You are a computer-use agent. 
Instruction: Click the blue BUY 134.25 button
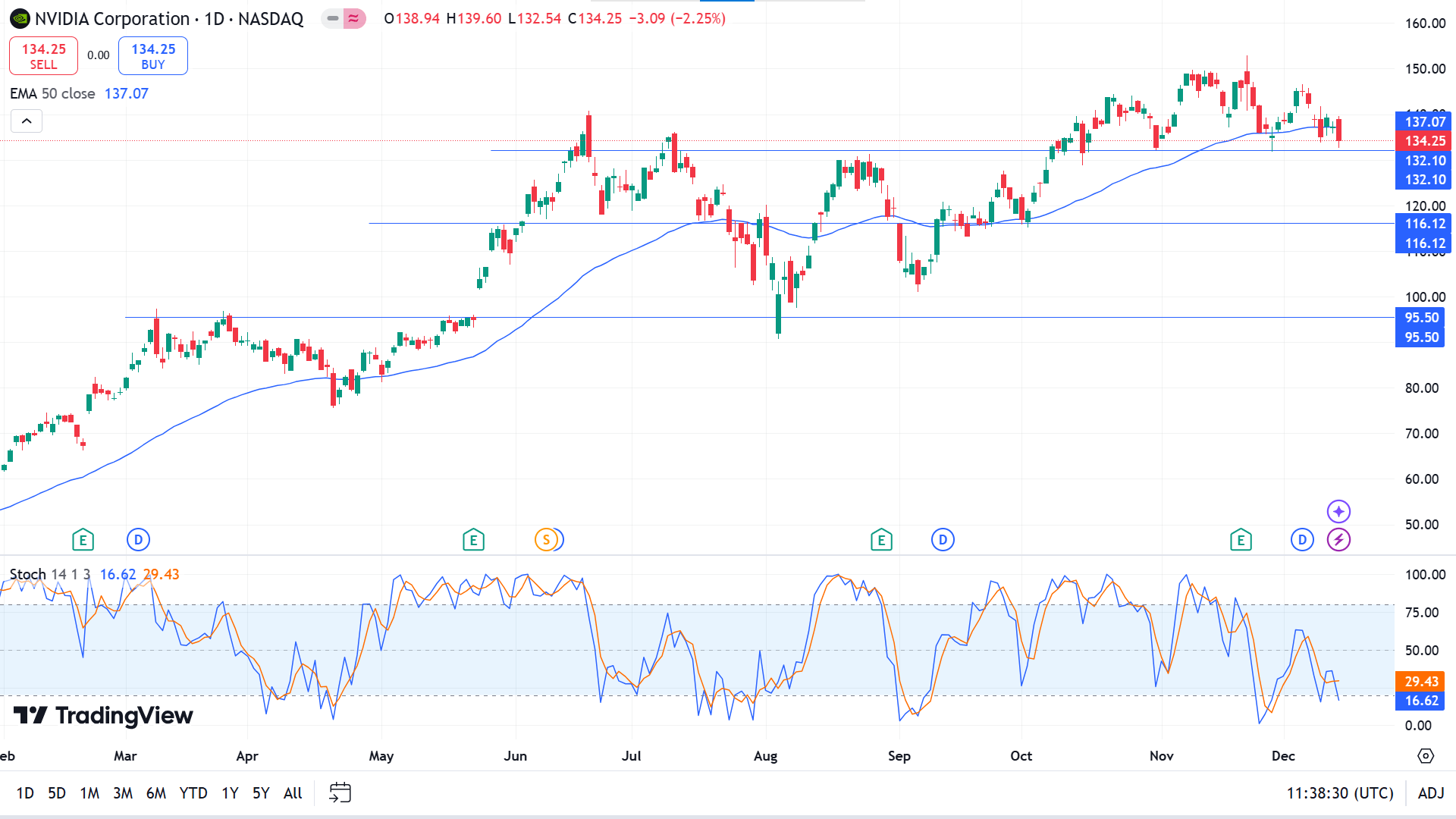[x=153, y=56]
